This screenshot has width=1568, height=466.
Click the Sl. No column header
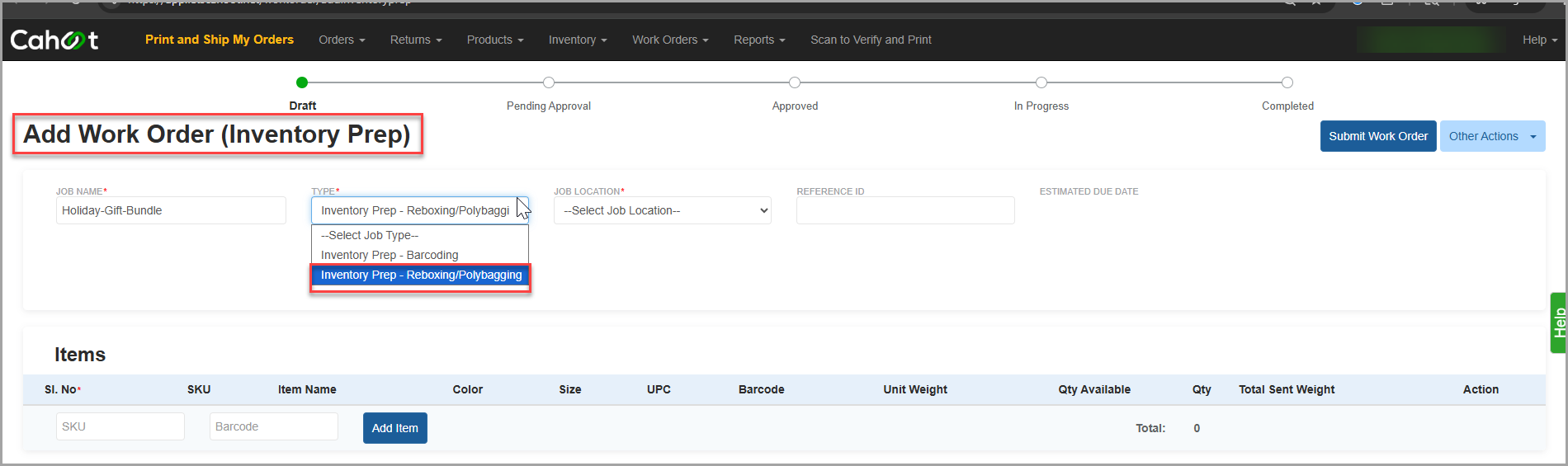tap(63, 389)
